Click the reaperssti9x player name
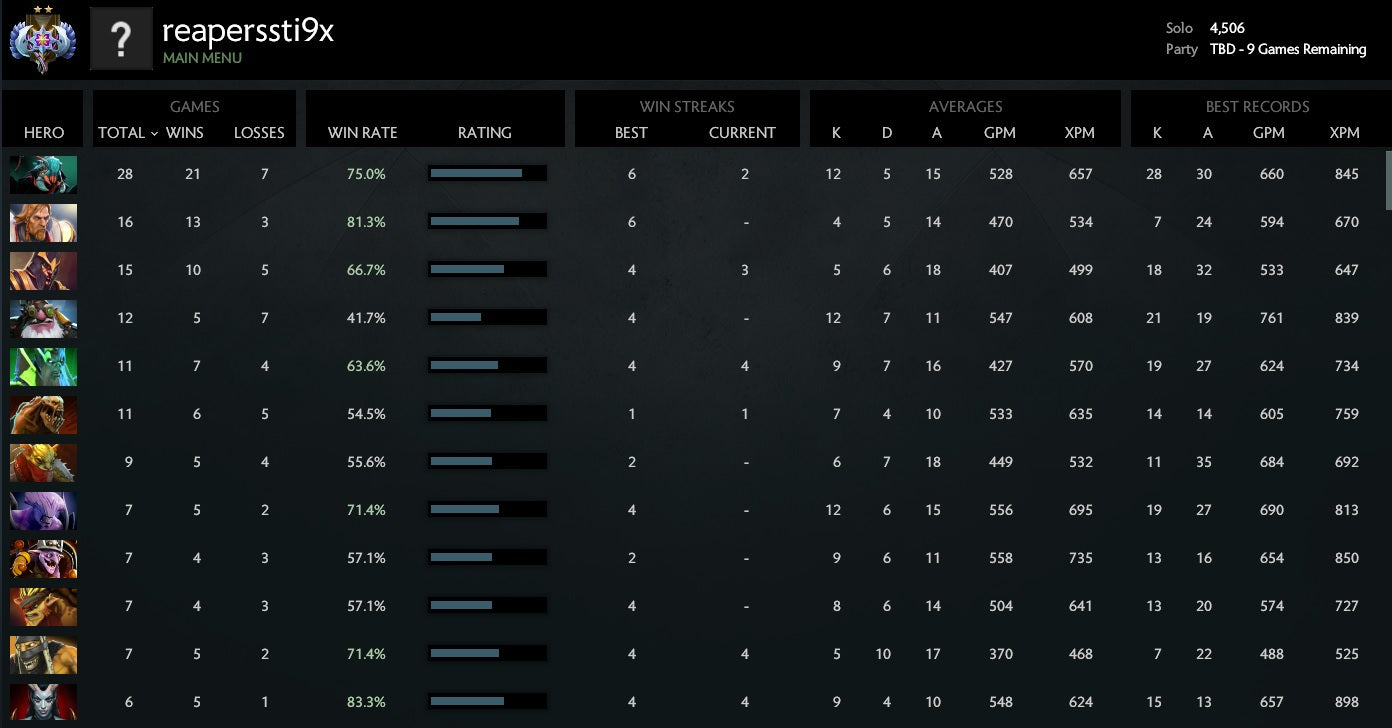1392x728 pixels. pyautogui.click(x=247, y=31)
